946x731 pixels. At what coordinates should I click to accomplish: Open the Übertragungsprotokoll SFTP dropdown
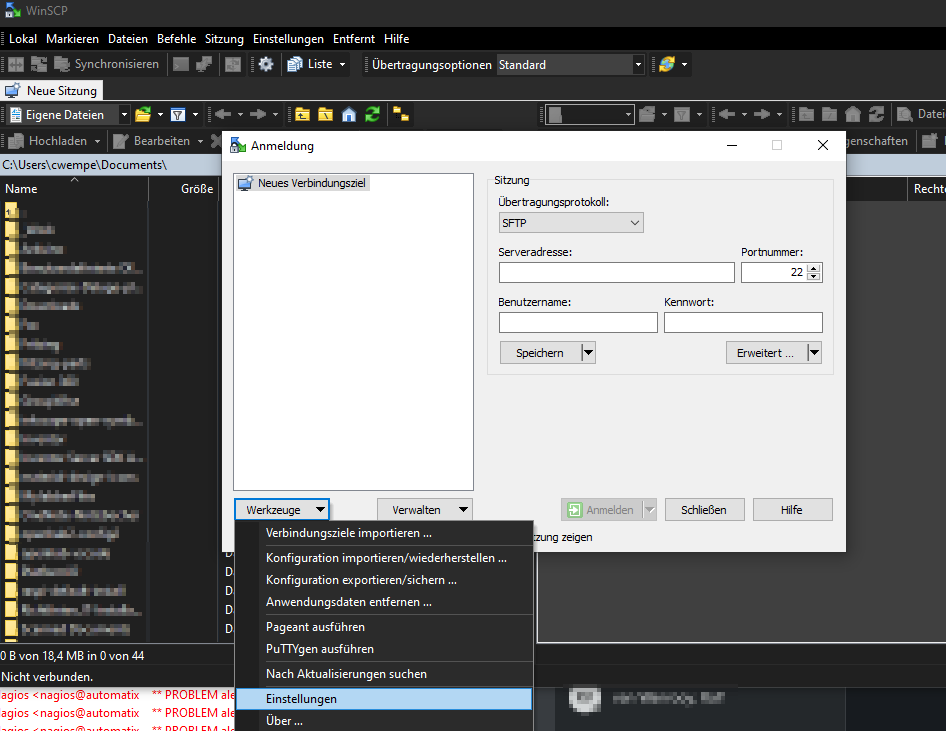571,223
